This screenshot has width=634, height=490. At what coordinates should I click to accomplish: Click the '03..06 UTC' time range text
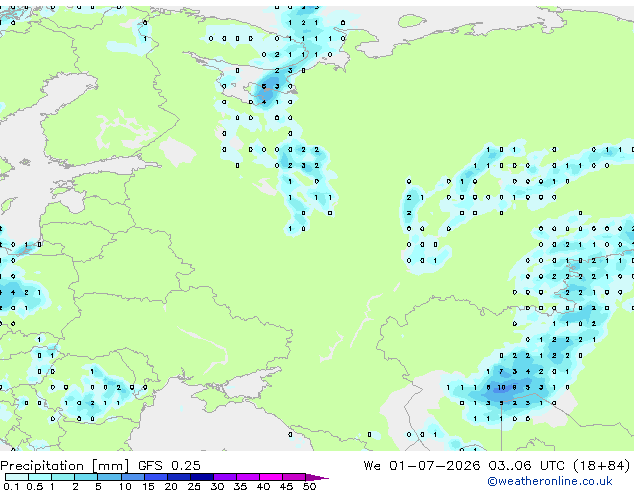[x=526, y=466]
